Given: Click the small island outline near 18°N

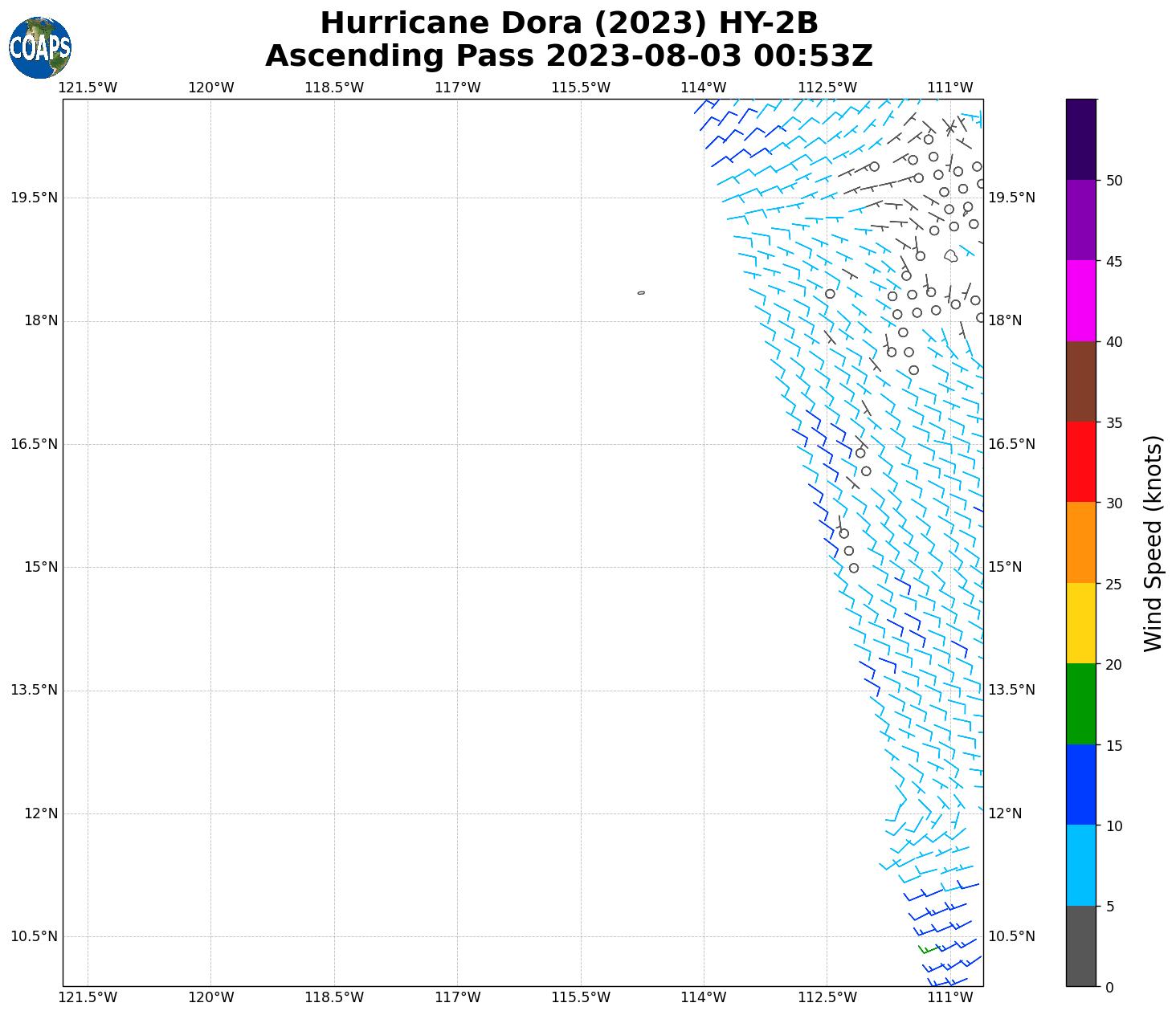Looking at the screenshot, I should (641, 293).
